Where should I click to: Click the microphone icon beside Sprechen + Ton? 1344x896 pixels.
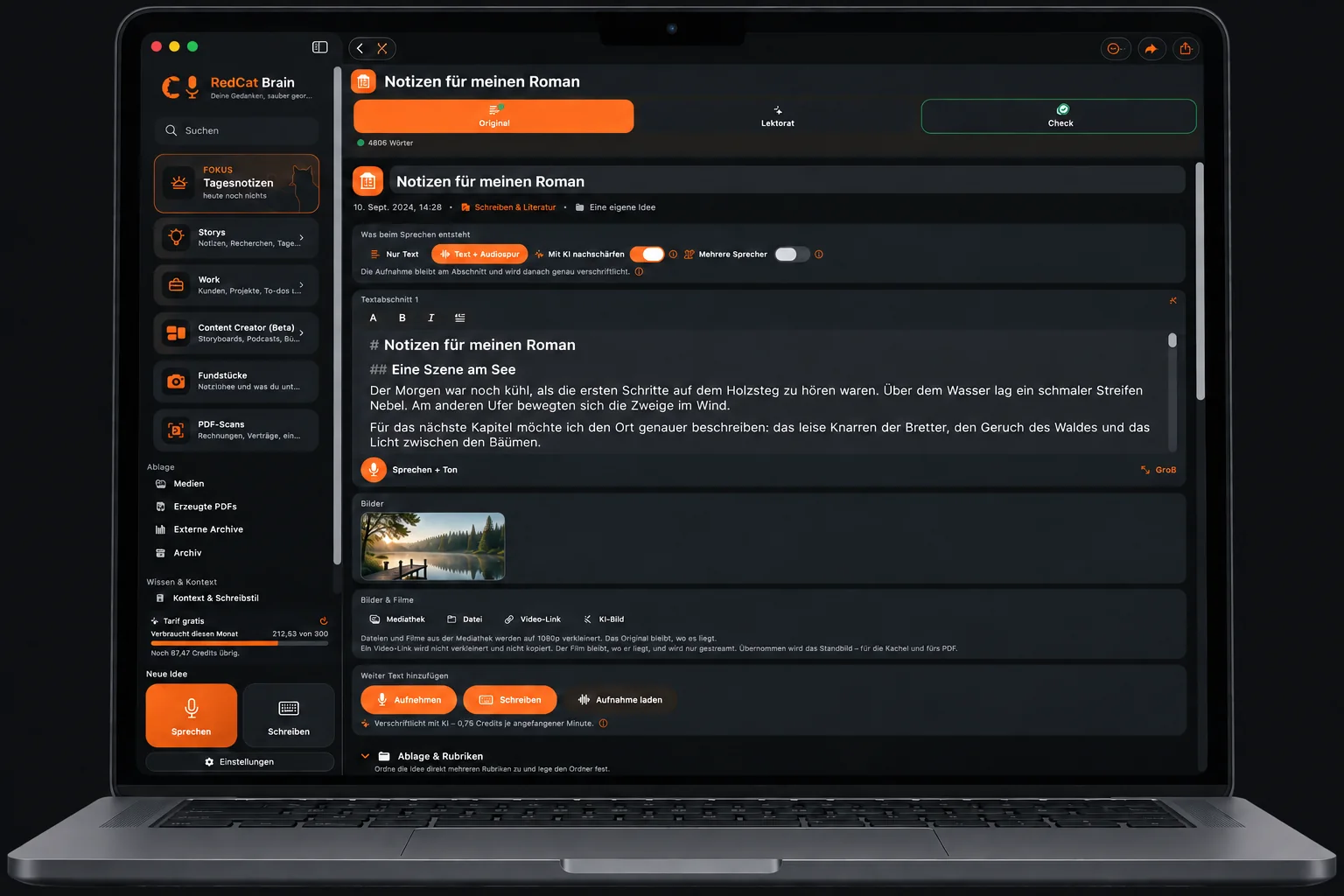pos(374,470)
